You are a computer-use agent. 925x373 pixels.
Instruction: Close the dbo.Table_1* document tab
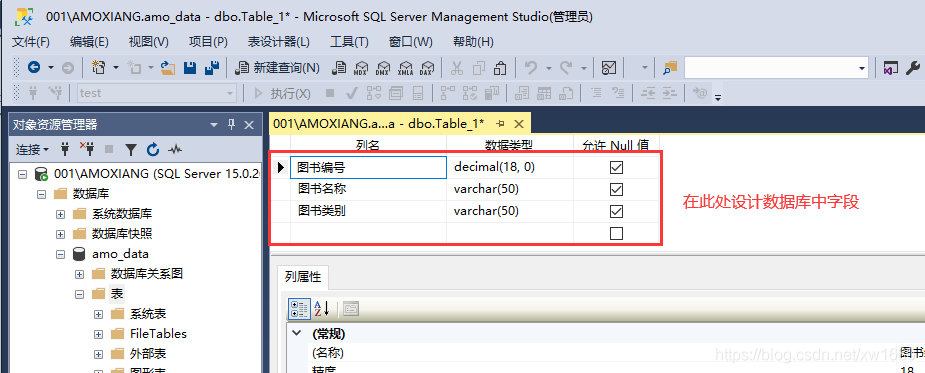pyautogui.click(x=519, y=124)
